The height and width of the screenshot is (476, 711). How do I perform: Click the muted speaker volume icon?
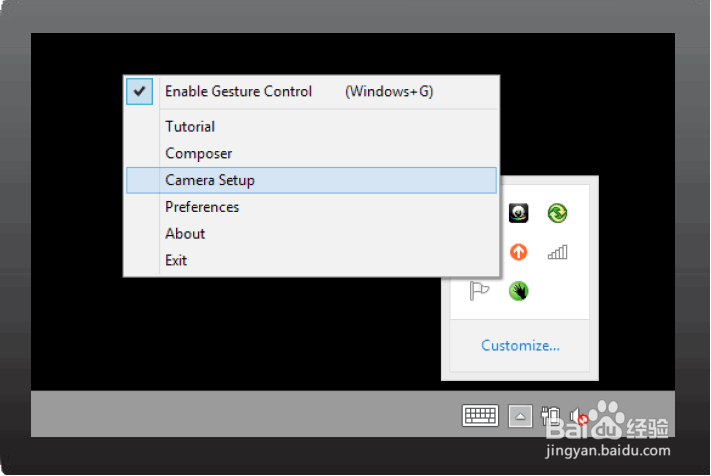(x=579, y=416)
